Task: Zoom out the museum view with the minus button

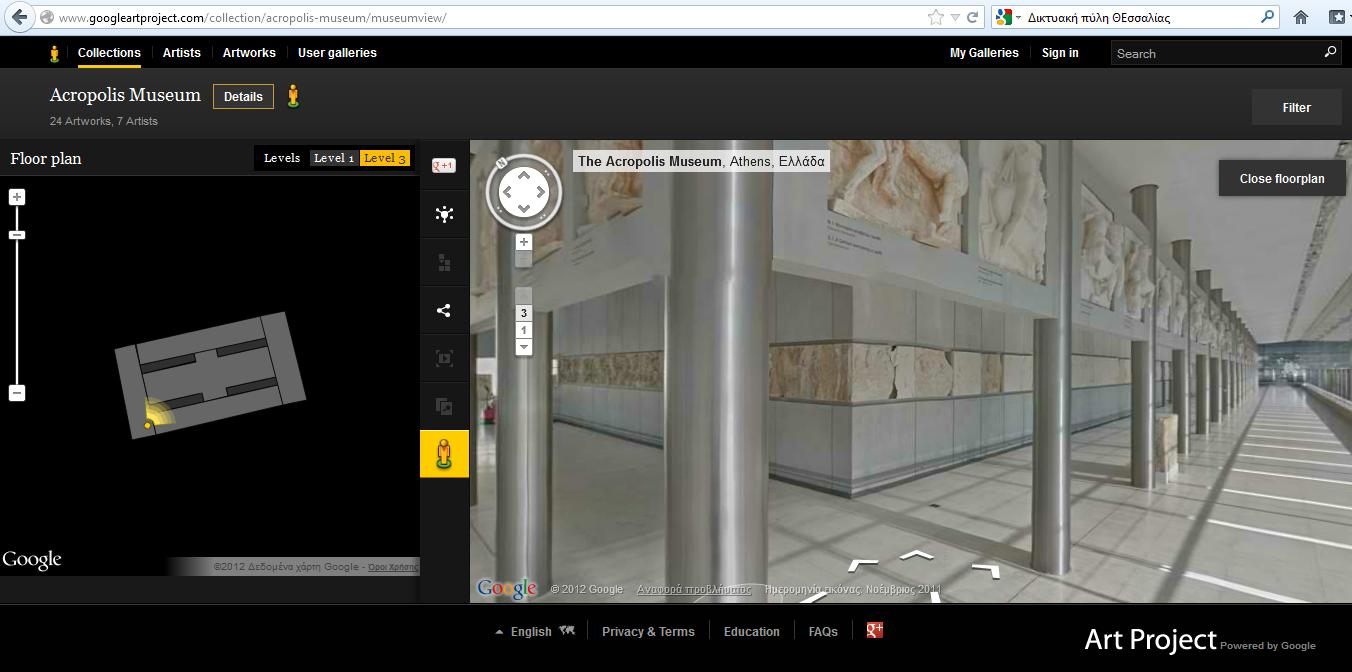Action: tap(524, 259)
